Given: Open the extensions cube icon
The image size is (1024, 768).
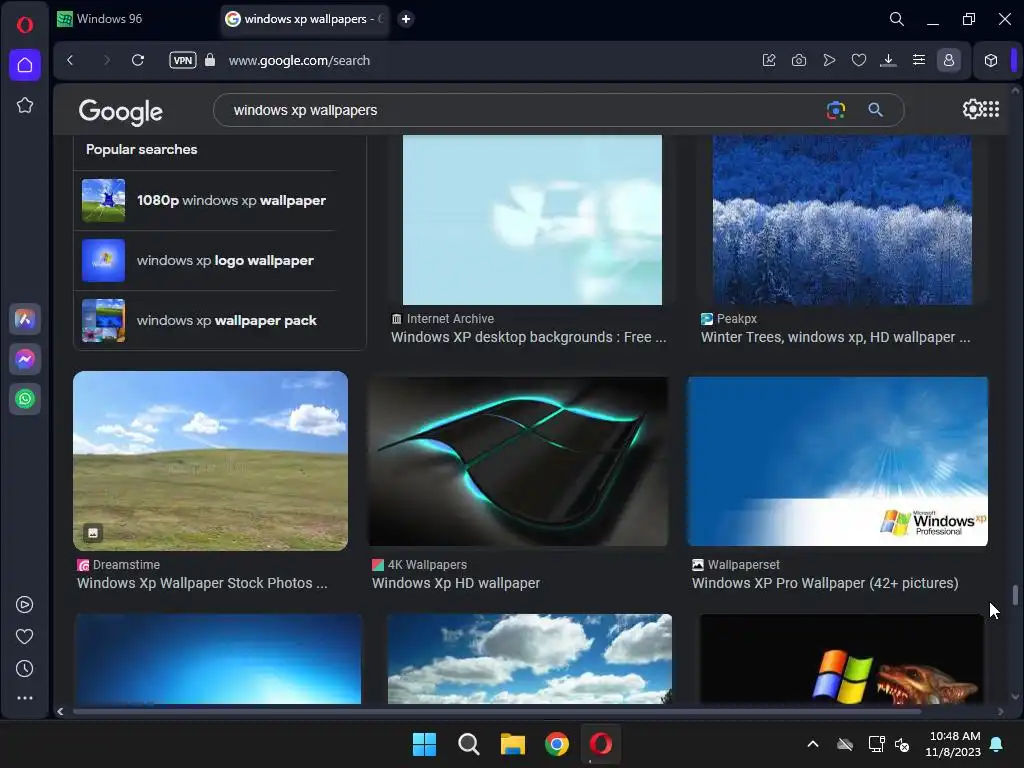Looking at the screenshot, I should pyautogui.click(x=991, y=60).
